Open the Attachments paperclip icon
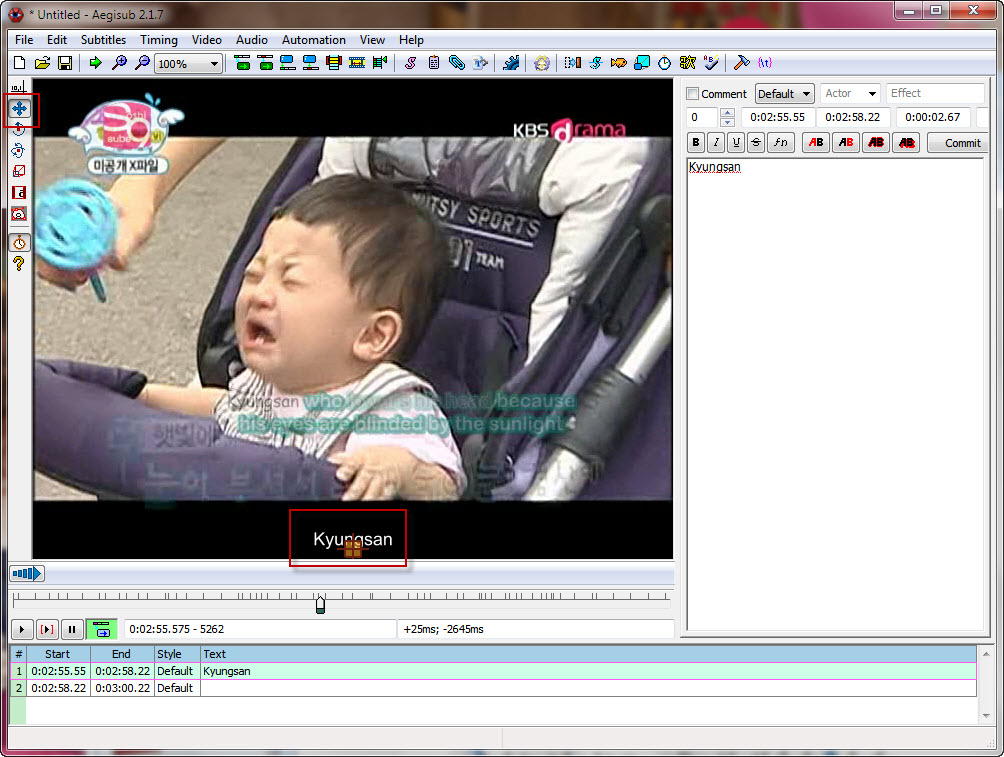The image size is (1004, 757). pos(457,63)
